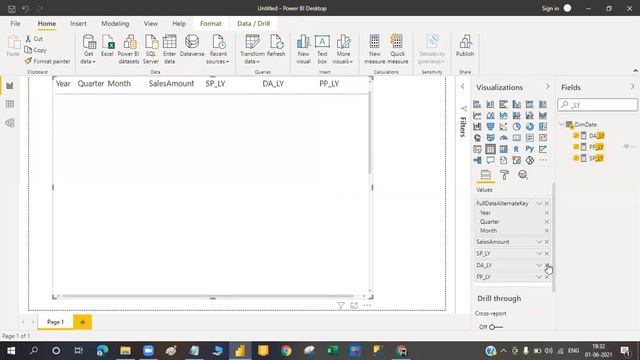Image resolution: width=640 pixels, height=360 pixels.
Task: Collapse the DimDate table tree
Action: [562, 124]
